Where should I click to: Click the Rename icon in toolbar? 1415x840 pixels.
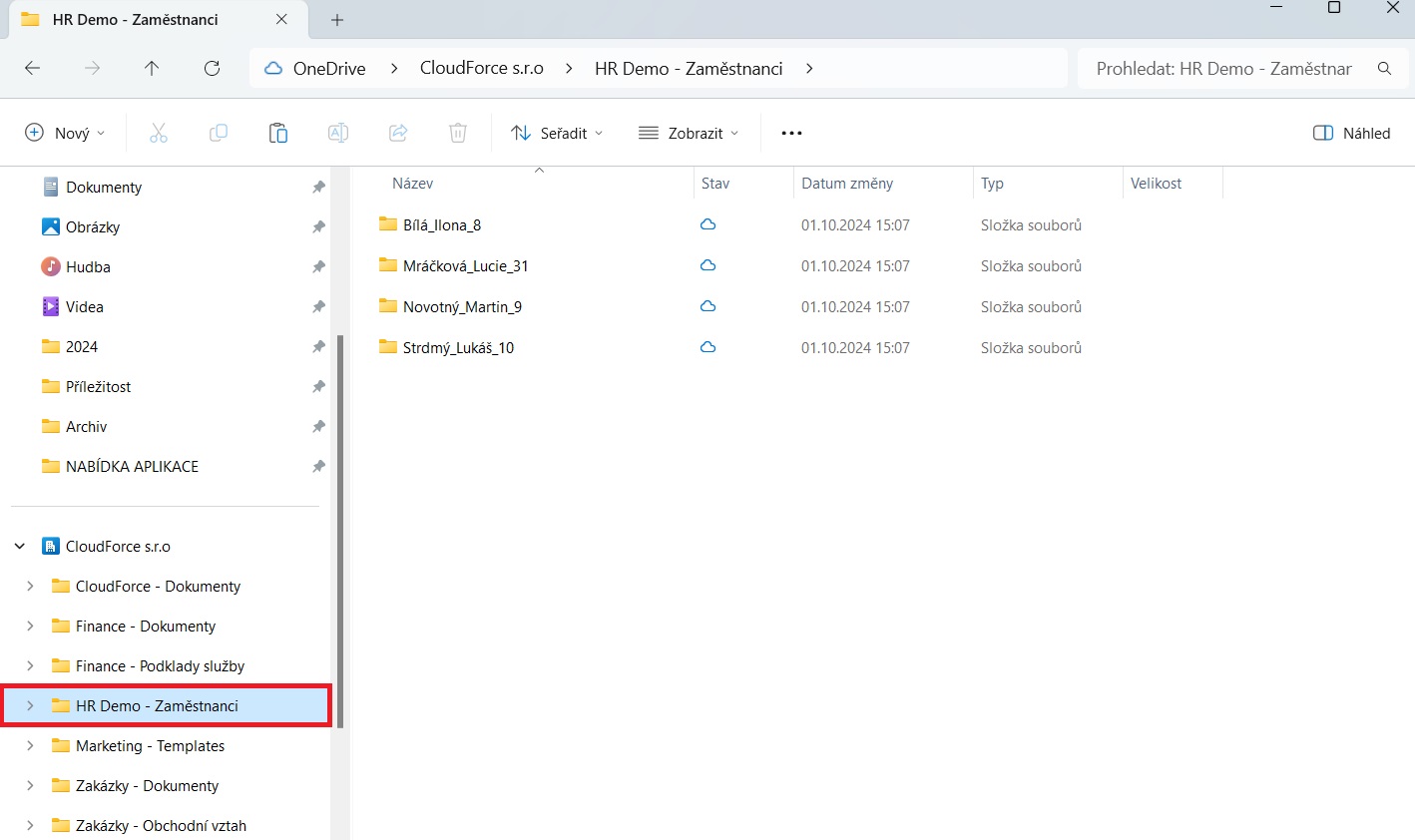[338, 133]
